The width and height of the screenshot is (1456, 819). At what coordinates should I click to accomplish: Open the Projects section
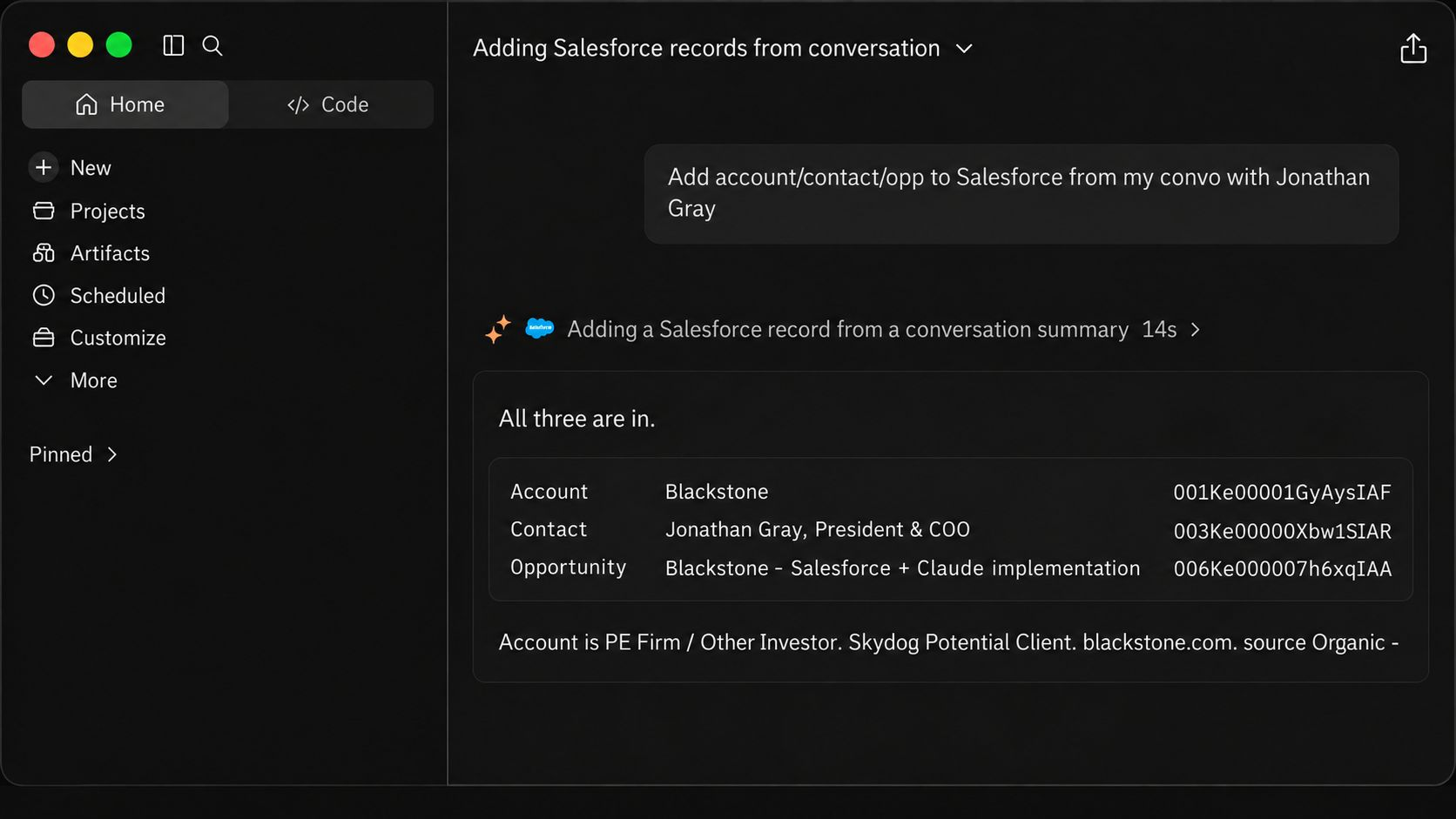[x=107, y=211]
